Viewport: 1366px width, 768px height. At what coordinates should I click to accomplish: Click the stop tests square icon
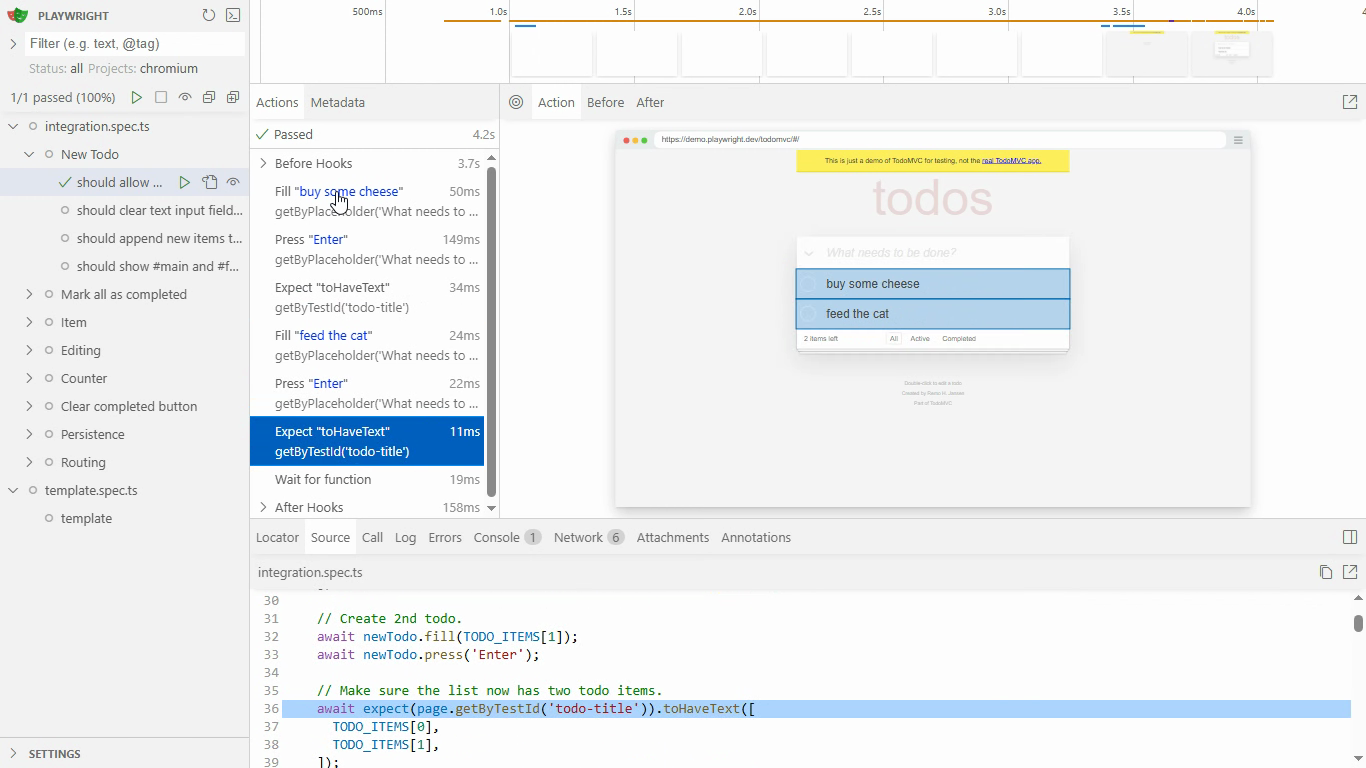pyautogui.click(x=160, y=97)
